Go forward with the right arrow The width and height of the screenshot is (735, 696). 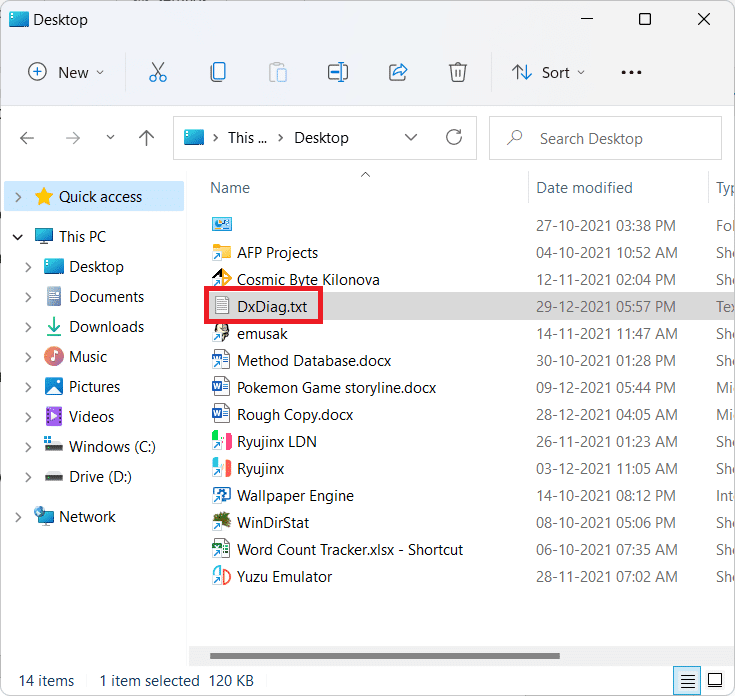[x=73, y=138]
